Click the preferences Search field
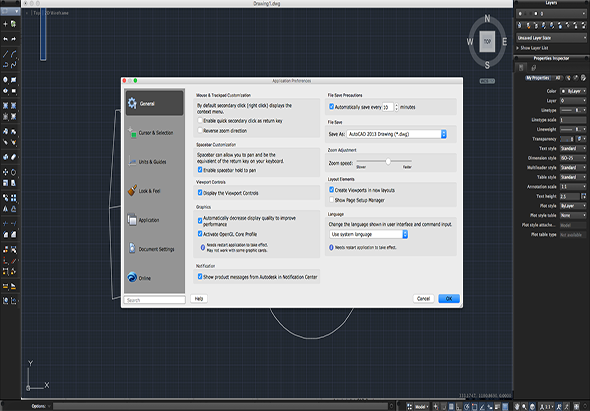Image resolution: width=590 pixels, height=411 pixels. coord(155,300)
